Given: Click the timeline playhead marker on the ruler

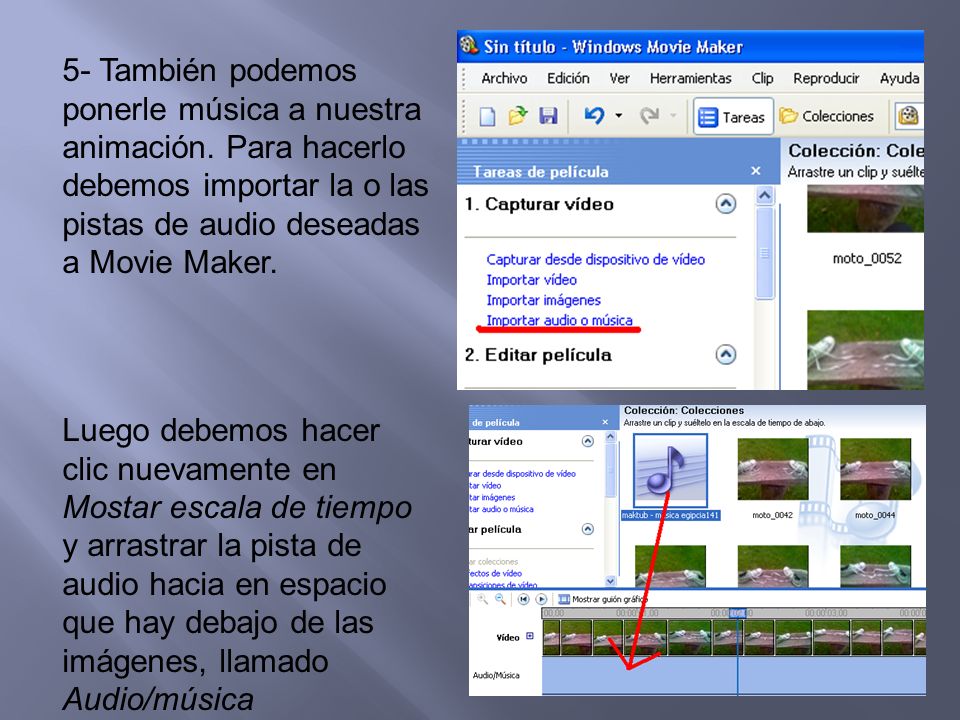Looking at the screenshot, I should click(738, 613).
